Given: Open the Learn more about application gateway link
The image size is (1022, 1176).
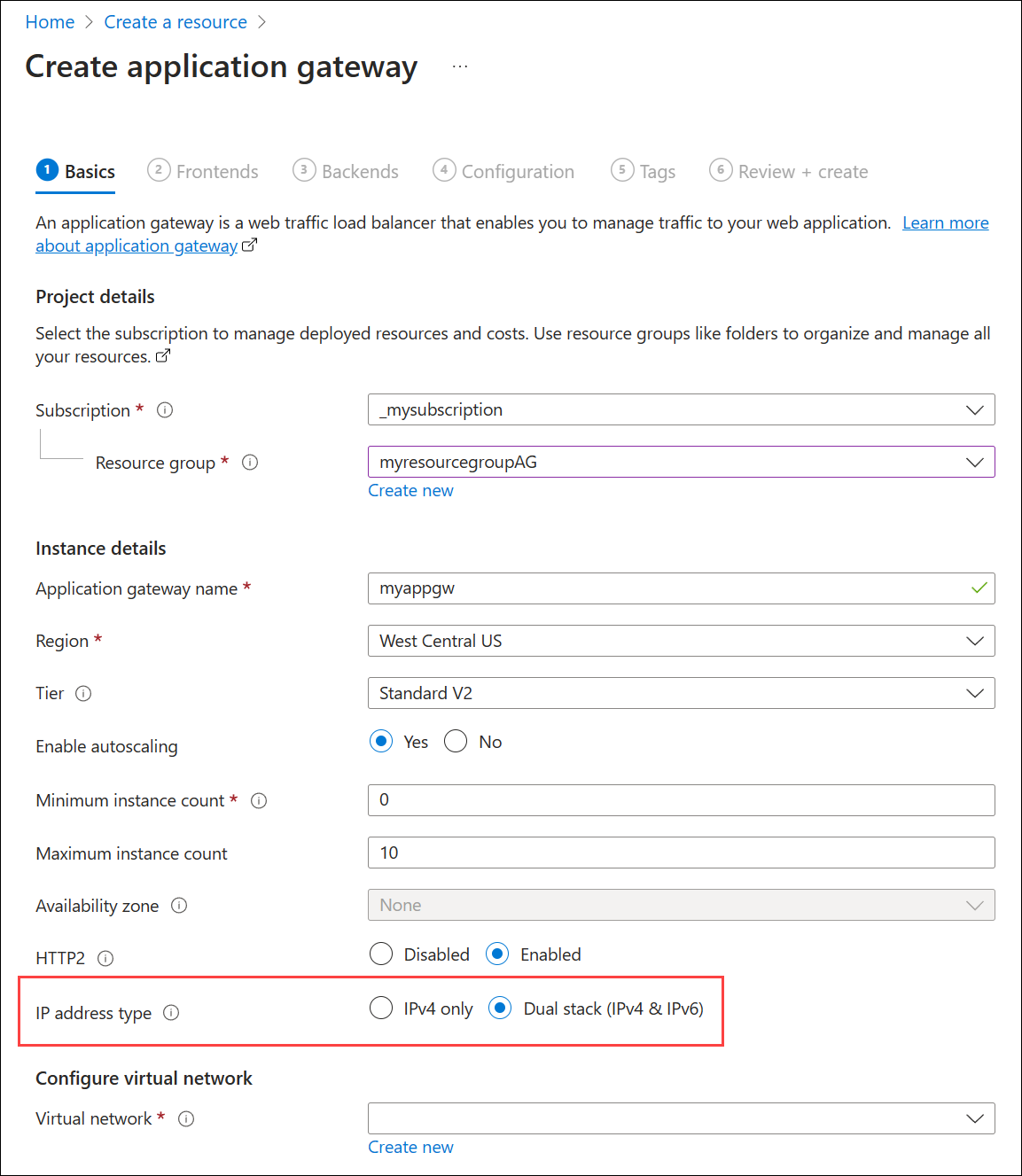Looking at the screenshot, I should point(945,222).
